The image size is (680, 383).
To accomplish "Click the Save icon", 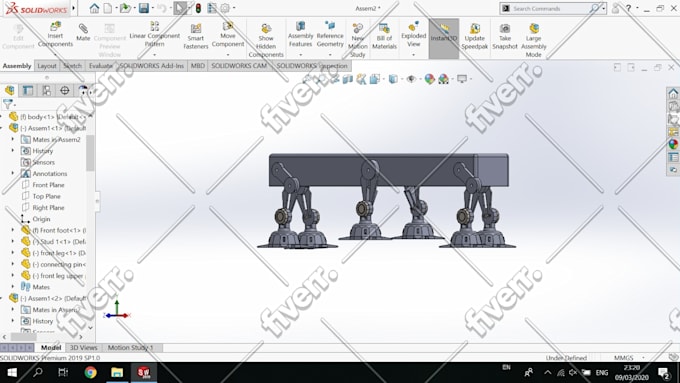I will pos(144,8).
